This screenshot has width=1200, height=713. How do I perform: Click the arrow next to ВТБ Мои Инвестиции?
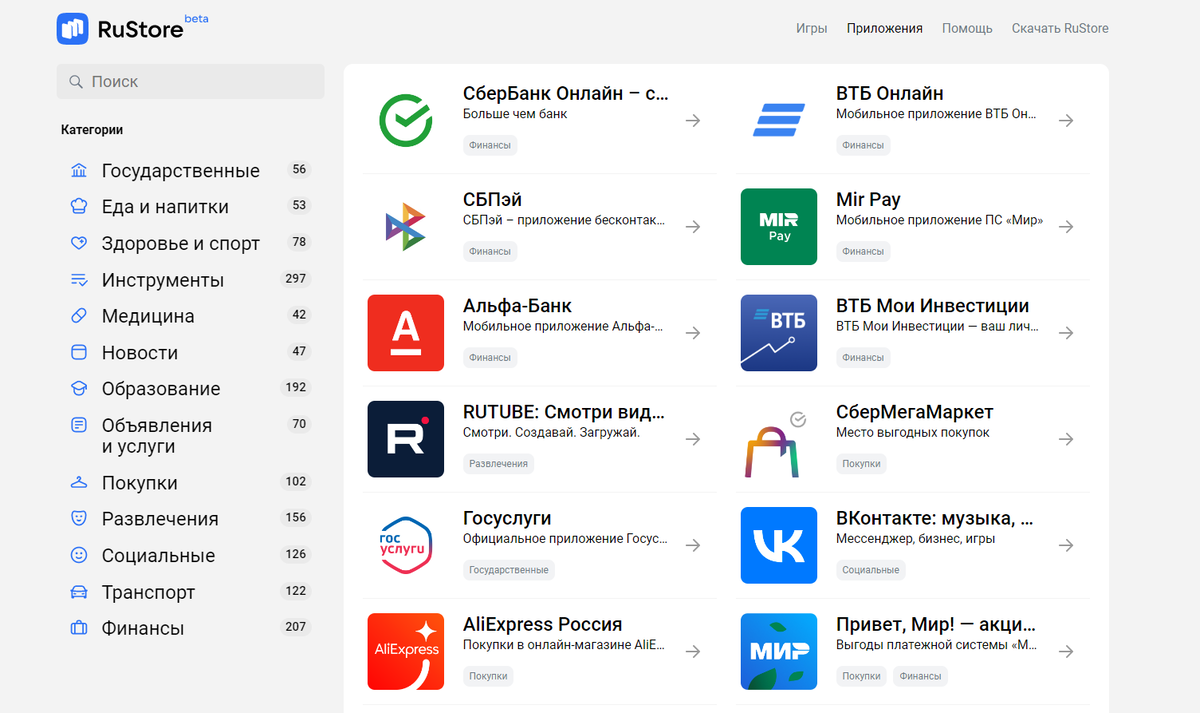pyautogui.click(x=1066, y=333)
